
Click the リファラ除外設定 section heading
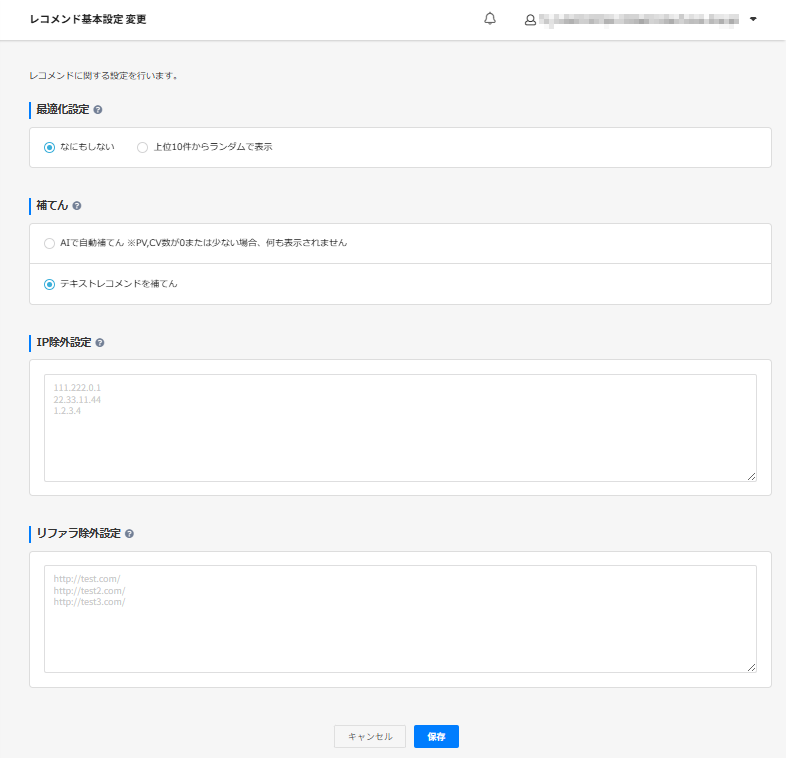click(x=79, y=533)
